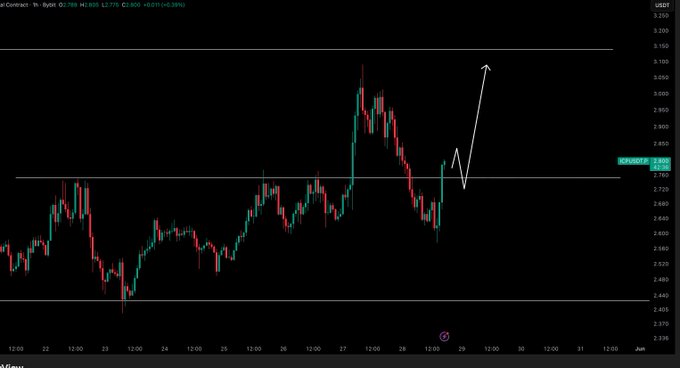This screenshot has height=368, width=680.
Task: Select the ICPUSDT.P price label
Action: pos(633,161)
